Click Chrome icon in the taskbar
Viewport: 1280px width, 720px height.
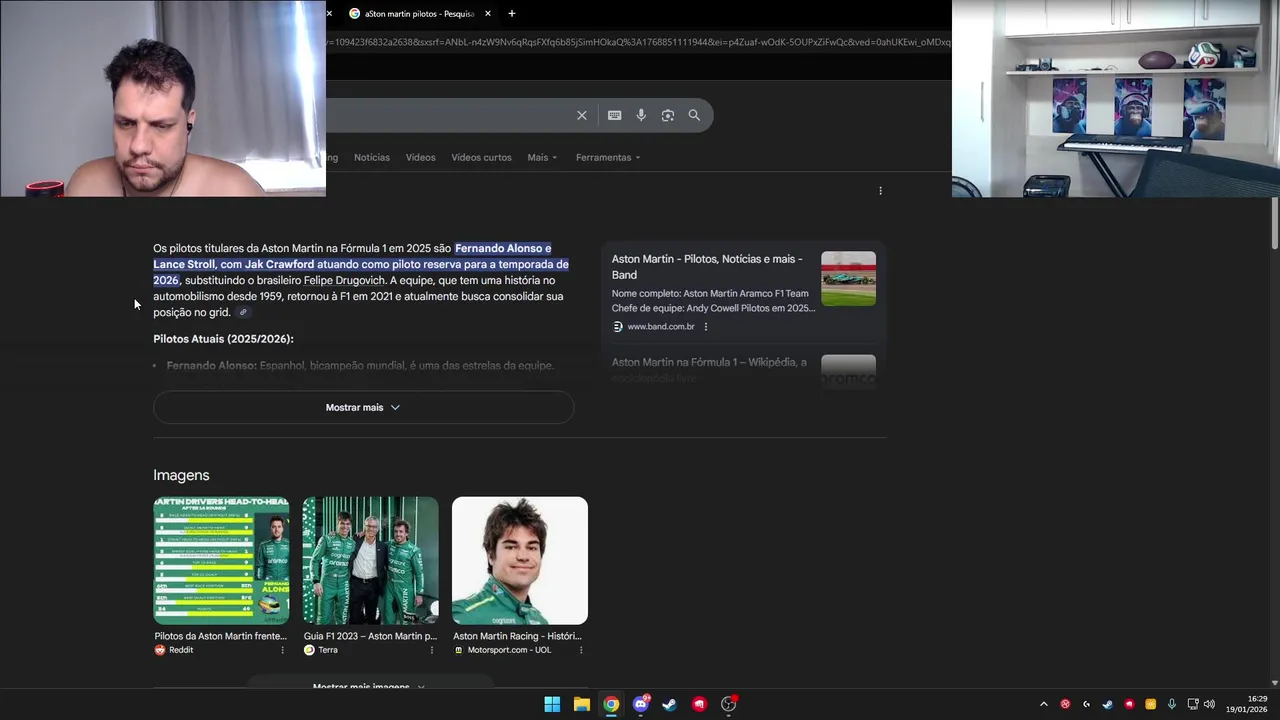(x=611, y=704)
